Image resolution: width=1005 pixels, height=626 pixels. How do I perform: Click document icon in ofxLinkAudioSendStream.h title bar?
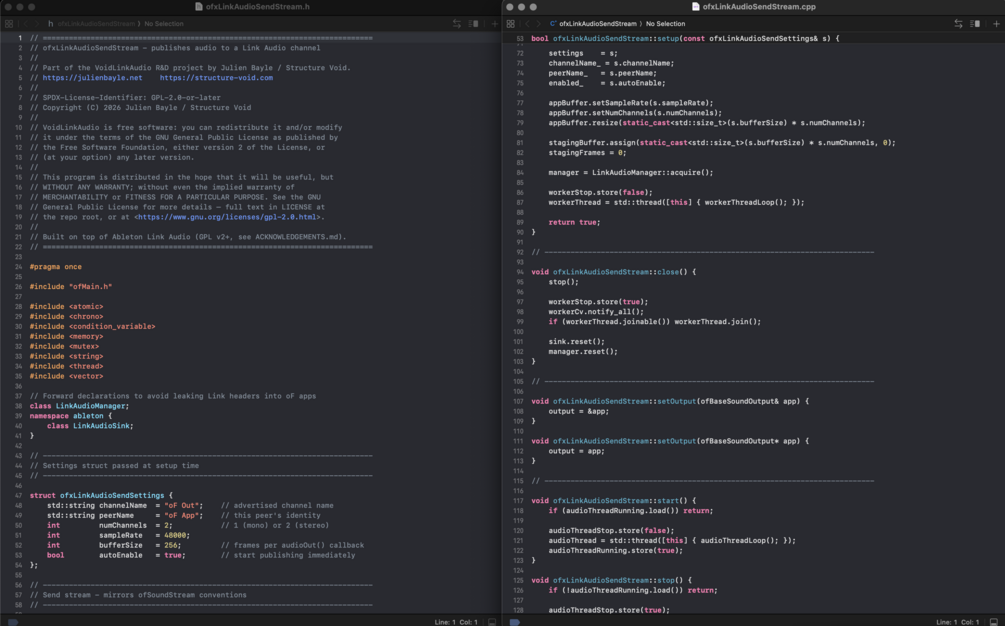[x=199, y=6]
